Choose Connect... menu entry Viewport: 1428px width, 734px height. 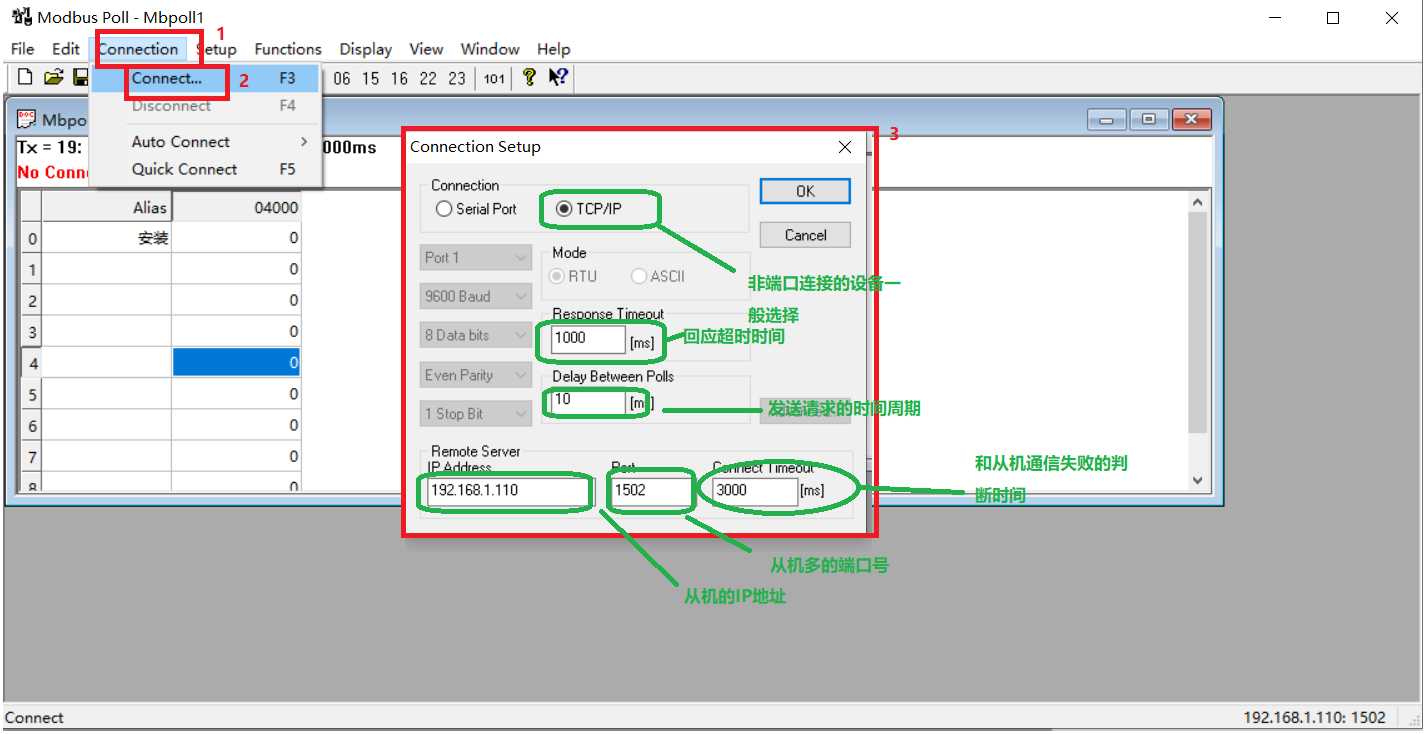(x=206, y=78)
